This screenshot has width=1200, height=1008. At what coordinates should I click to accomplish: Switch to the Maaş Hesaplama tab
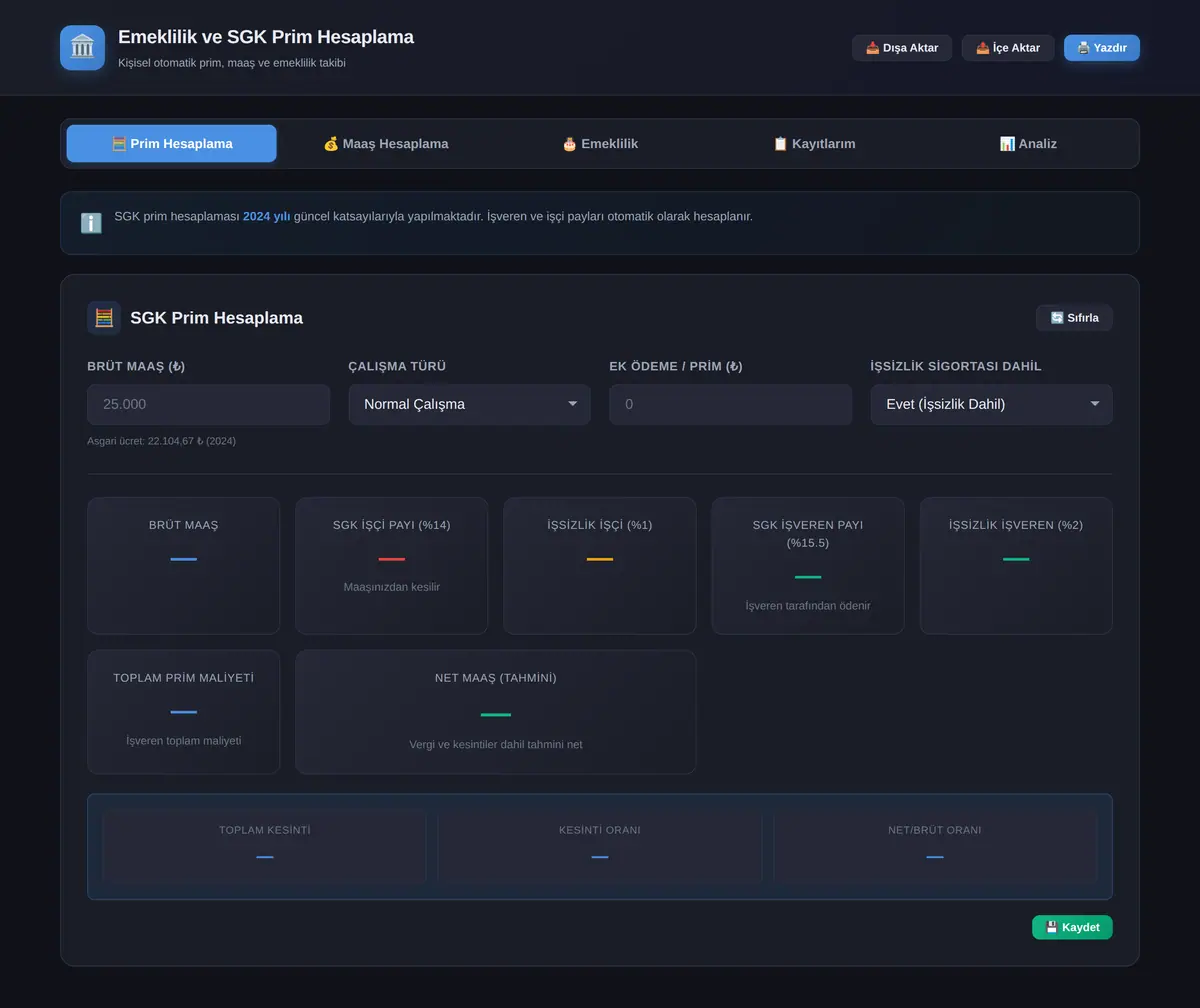(x=386, y=144)
